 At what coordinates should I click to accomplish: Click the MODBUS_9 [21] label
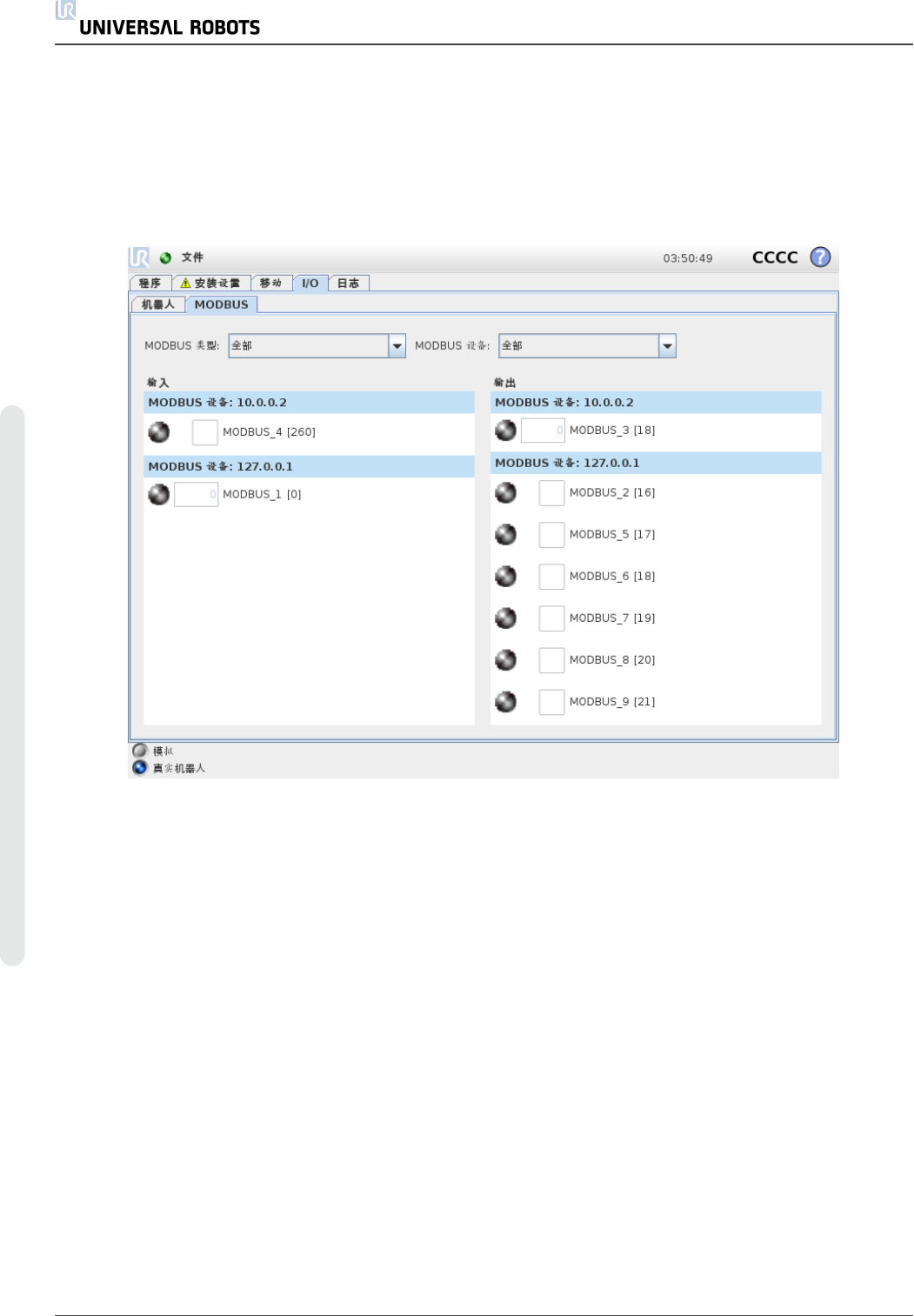[612, 702]
